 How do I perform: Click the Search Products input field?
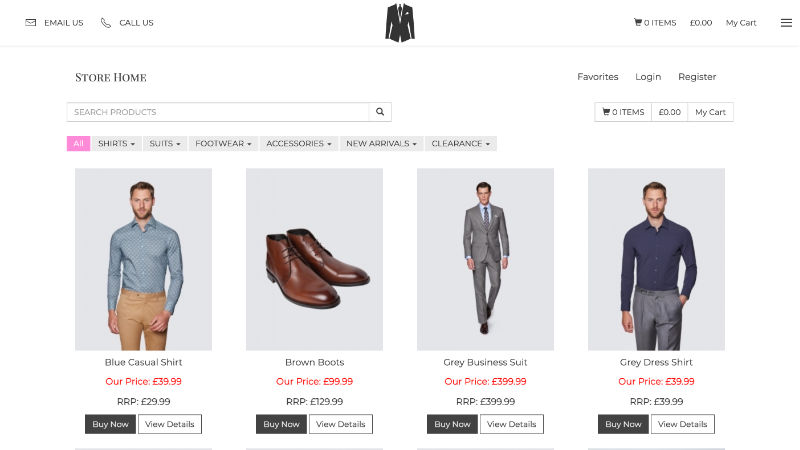point(218,112)
